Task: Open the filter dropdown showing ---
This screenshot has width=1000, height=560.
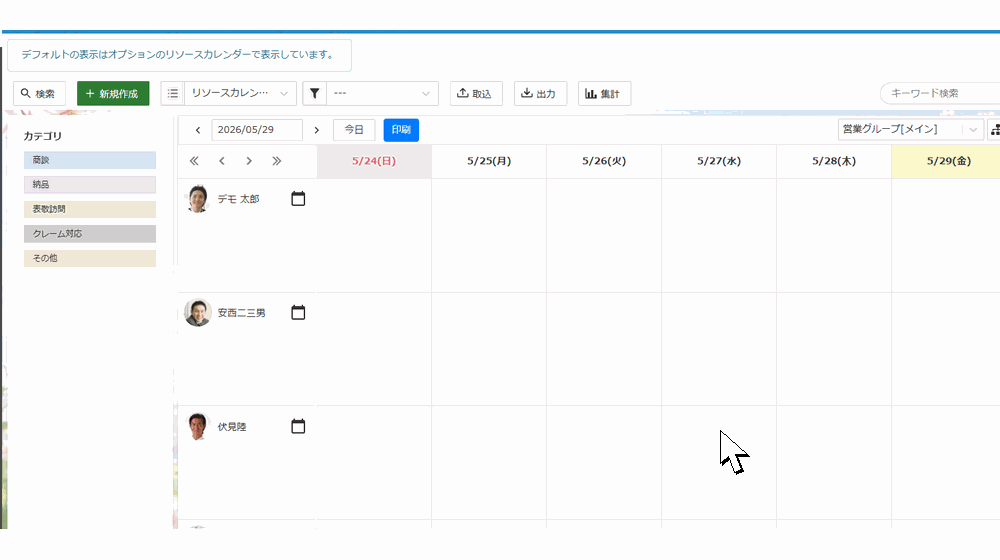Action: coord(383,94)
